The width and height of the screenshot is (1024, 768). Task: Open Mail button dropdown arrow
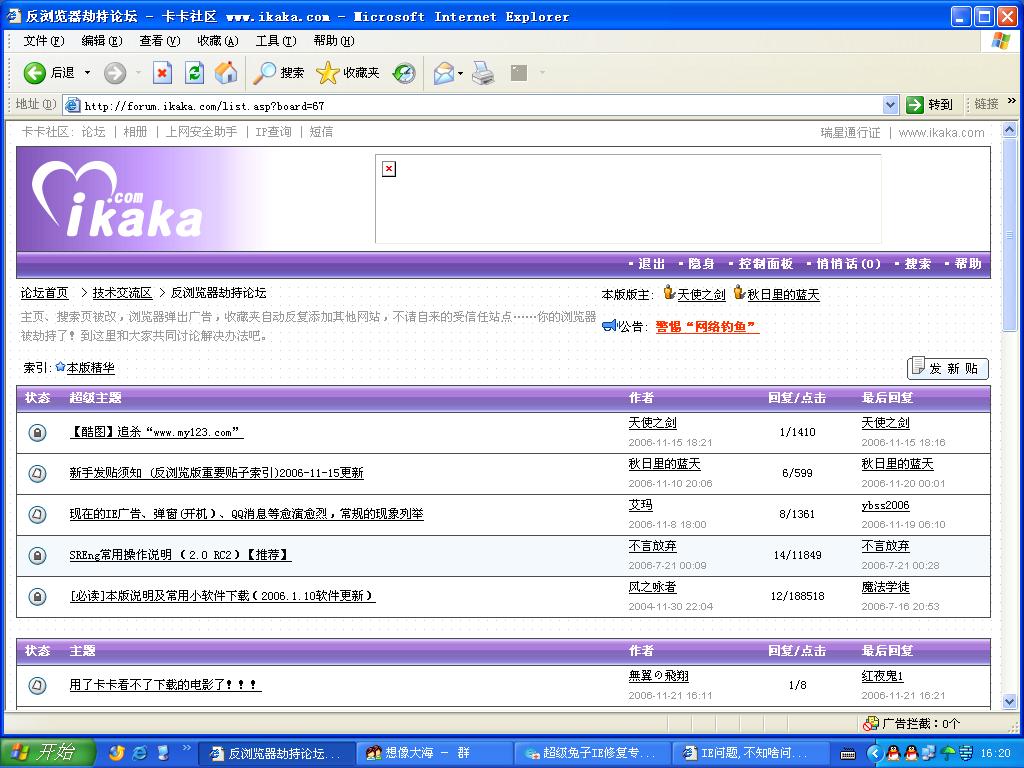[x=460, y=73]
